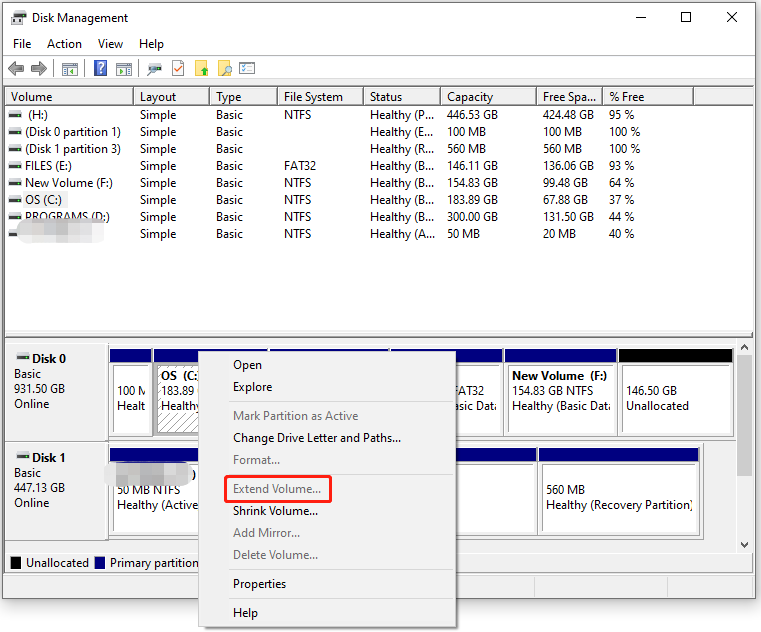Sort by the % Free column header
The height and width of the screenshot is (632, 761).
pyautogui.click(x=648, y=97)
